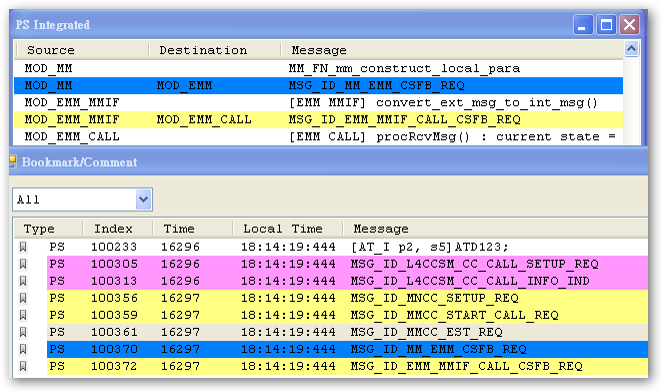Image resolution: width=662 pixels, height=392 pixels.
Task: Select the procRcvMsg() current state row
Action: tap(318, 137)
